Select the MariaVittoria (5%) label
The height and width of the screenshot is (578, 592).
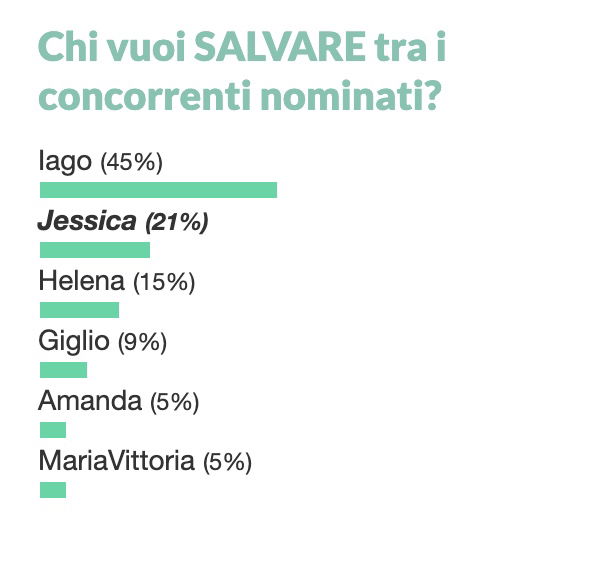tap(145, 461)
